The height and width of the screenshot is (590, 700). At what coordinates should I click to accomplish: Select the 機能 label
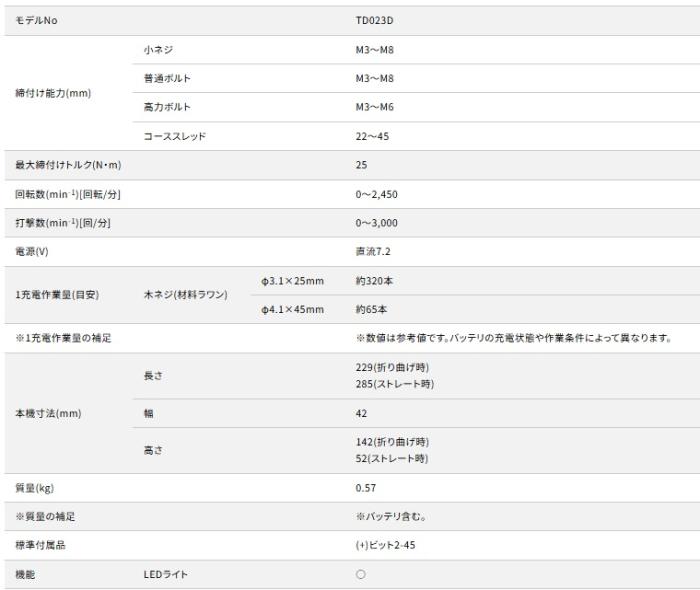tap(25, 574)
